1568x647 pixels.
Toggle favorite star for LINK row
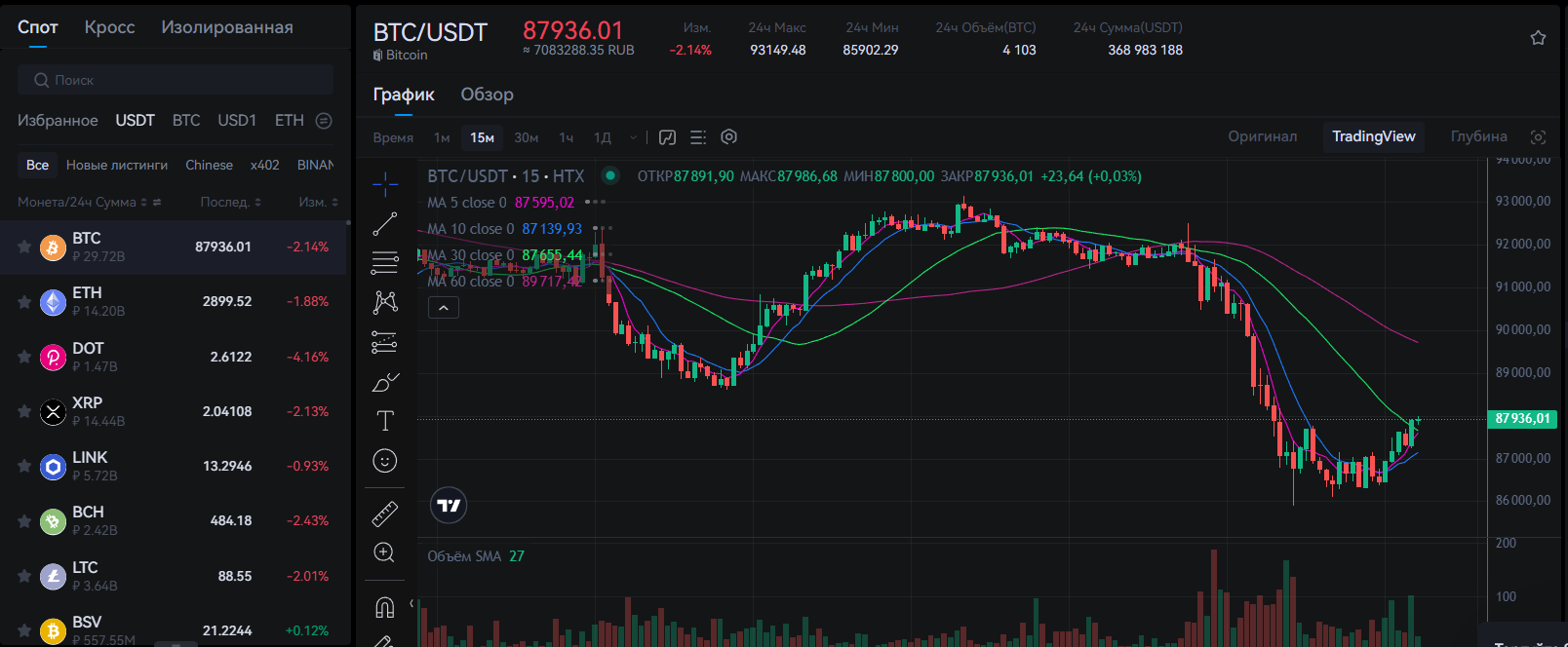point(24,467)
